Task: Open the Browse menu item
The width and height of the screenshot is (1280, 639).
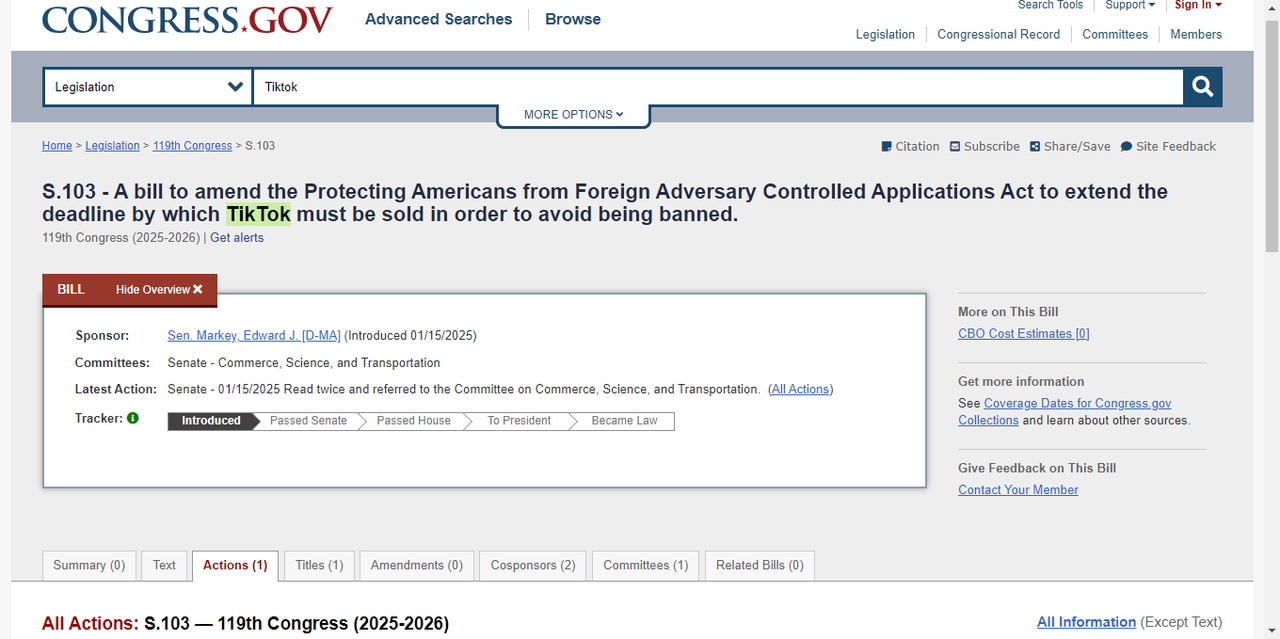Action: (573, 19)
